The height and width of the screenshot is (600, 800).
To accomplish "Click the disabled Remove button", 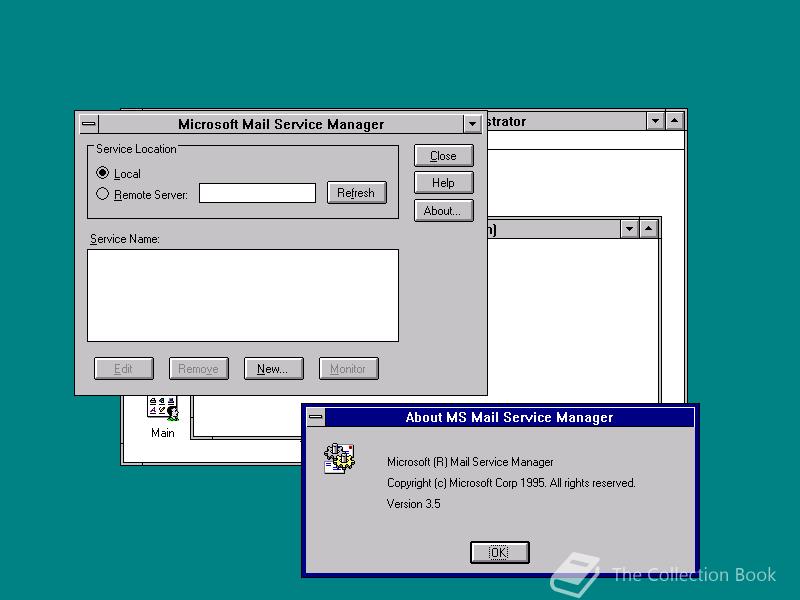I will [198, 368].
